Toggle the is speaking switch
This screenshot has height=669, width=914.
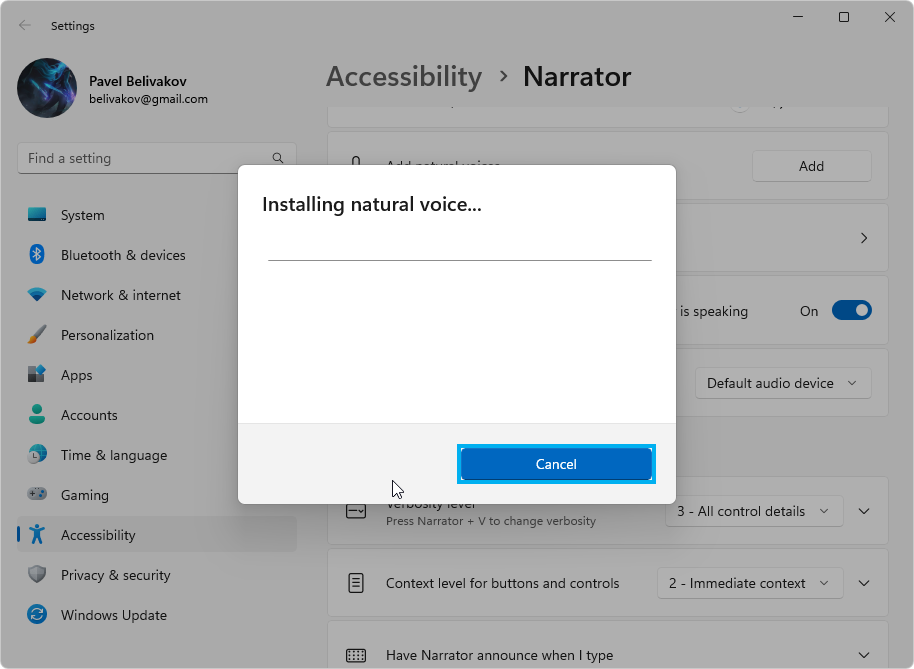[x=852, y=311]
